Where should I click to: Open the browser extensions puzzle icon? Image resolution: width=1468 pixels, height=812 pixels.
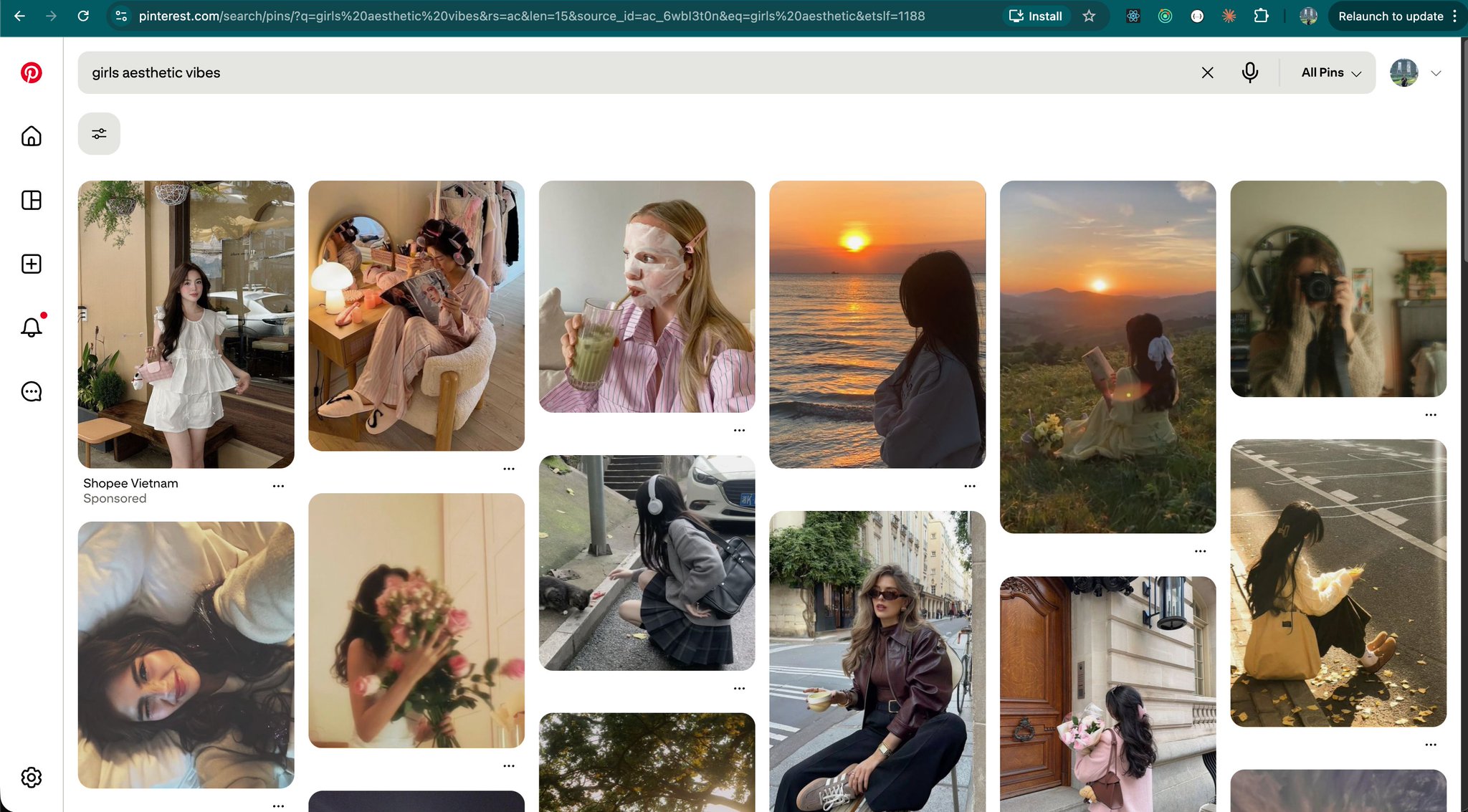(1261, 16)
